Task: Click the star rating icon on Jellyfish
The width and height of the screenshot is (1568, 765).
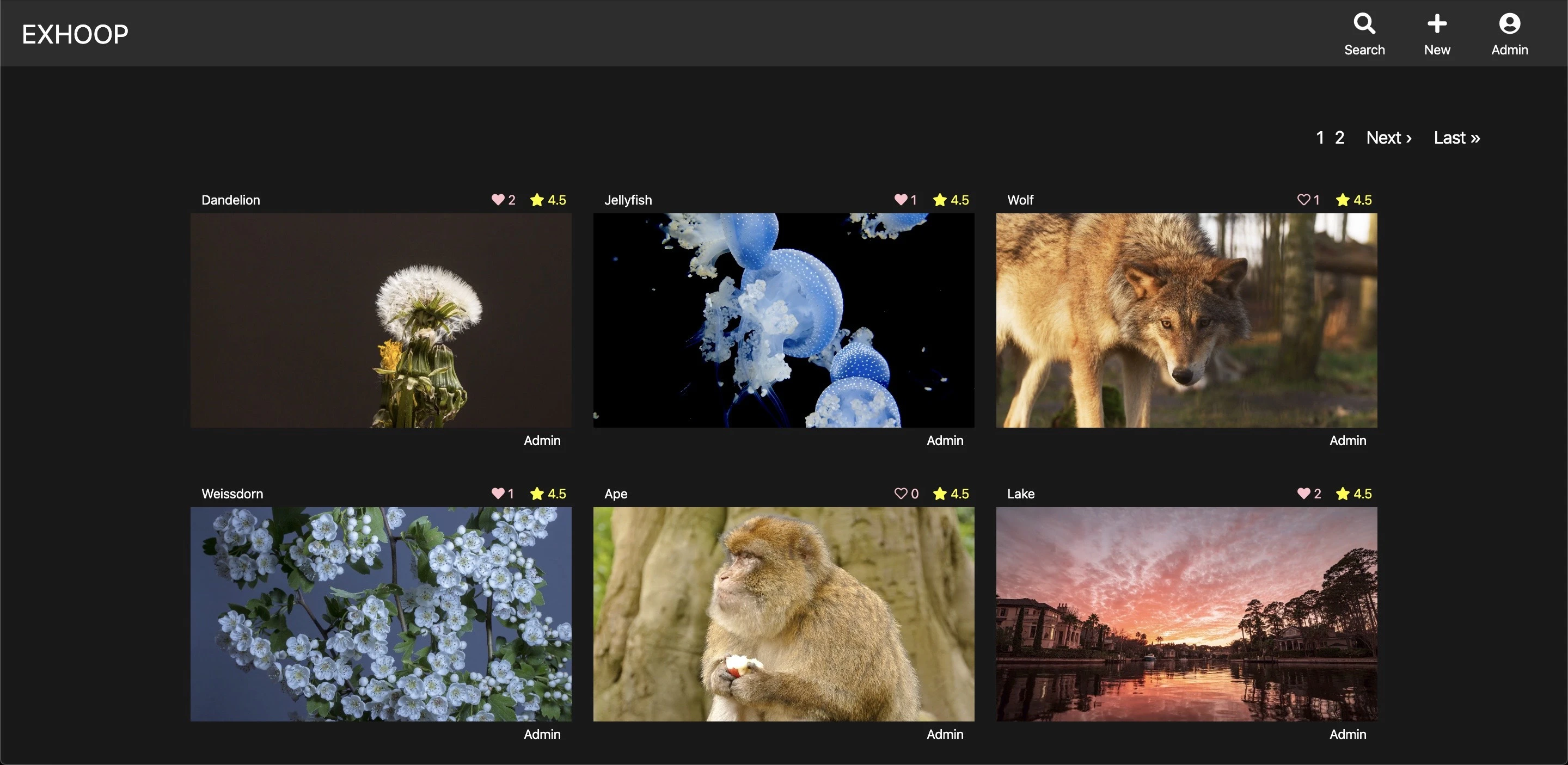Action: (939, 200)
